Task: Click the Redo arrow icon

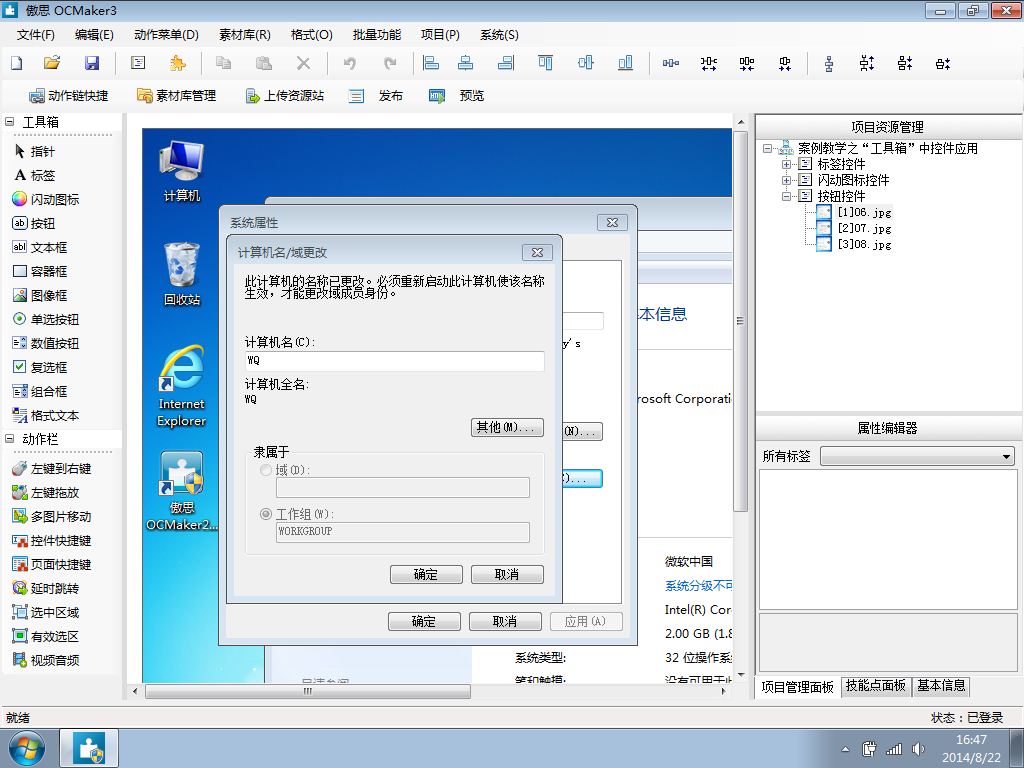Action: [390, 63]
